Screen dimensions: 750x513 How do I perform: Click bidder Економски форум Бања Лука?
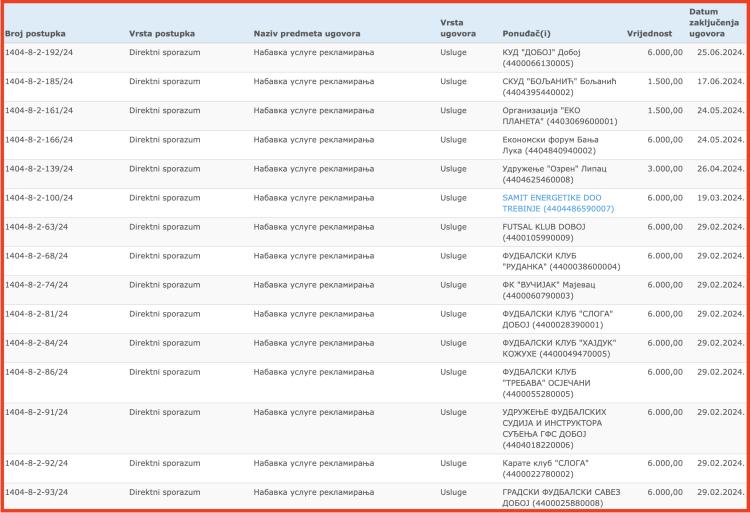click(551, 145)
